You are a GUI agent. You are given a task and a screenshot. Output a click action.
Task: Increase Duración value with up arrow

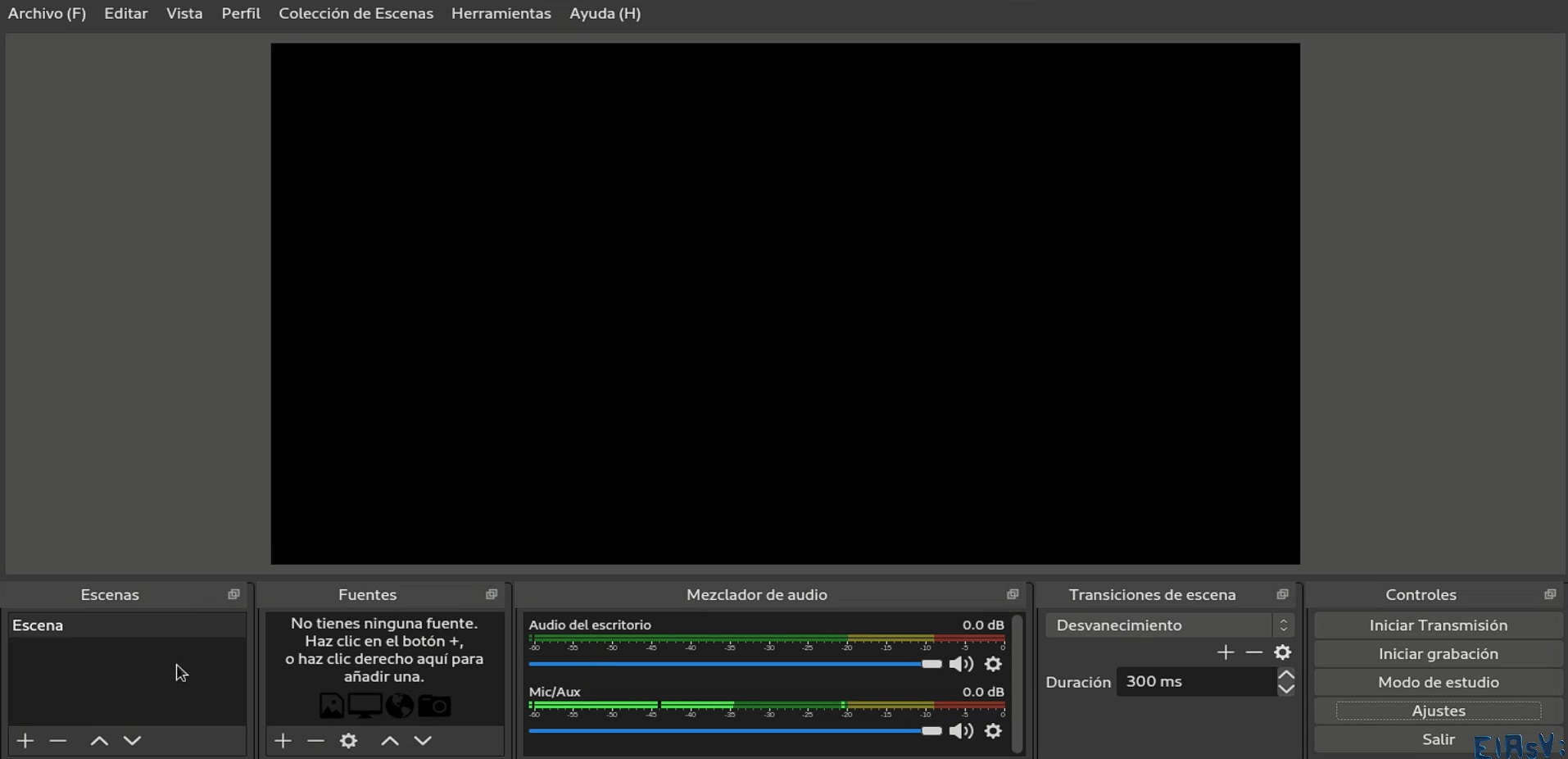point(1286,675)
